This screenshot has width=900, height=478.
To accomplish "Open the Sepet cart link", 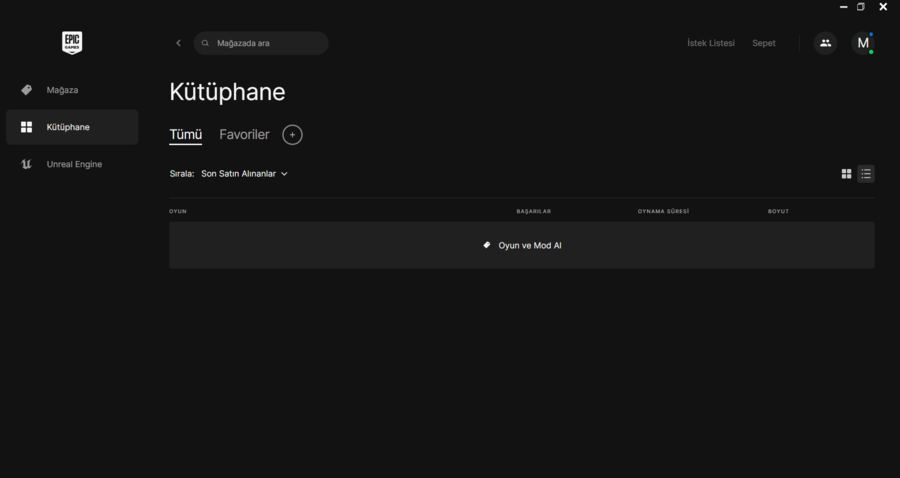I will (x=764, y=43).
